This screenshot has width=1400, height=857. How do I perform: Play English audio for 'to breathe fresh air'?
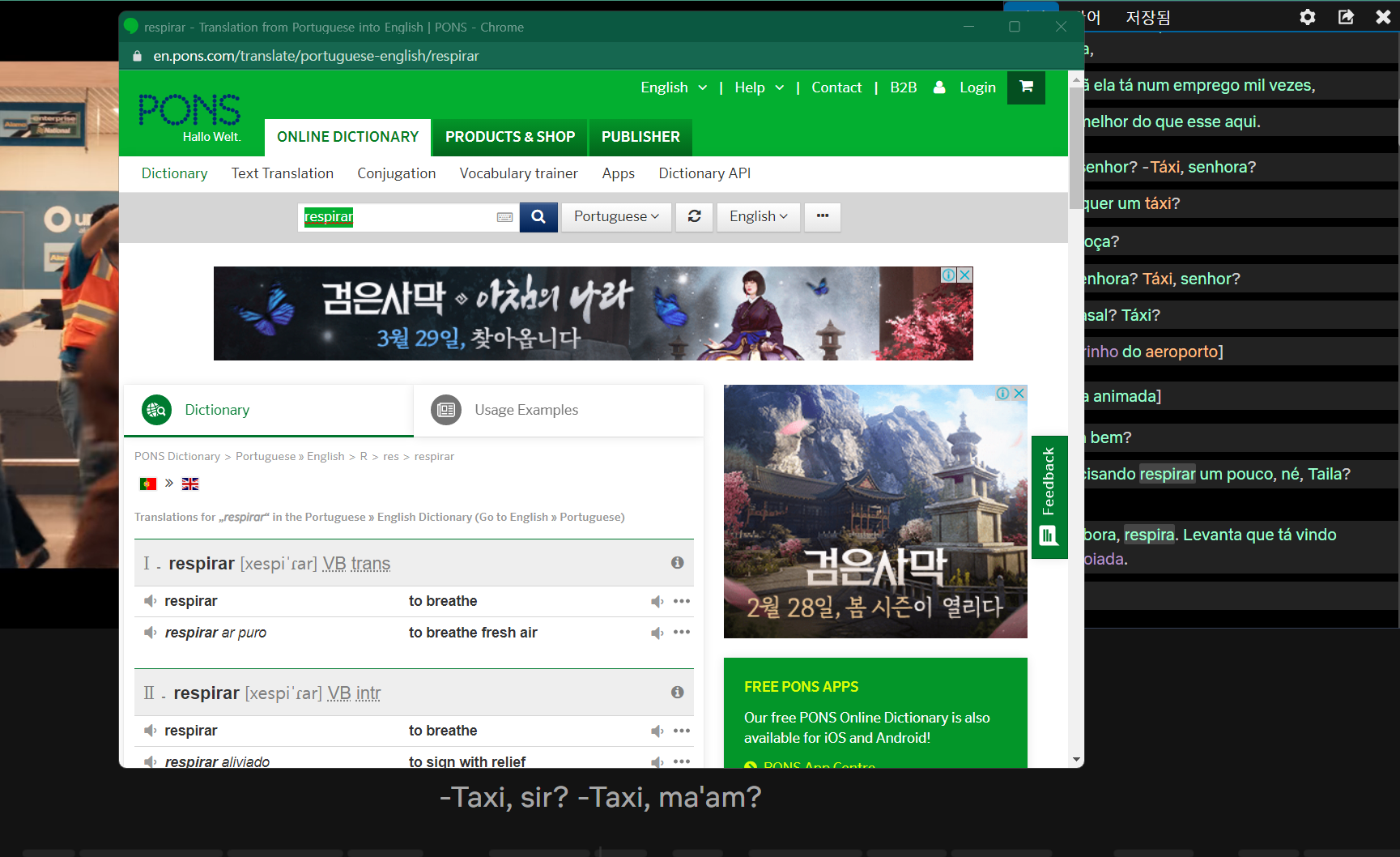657,633
